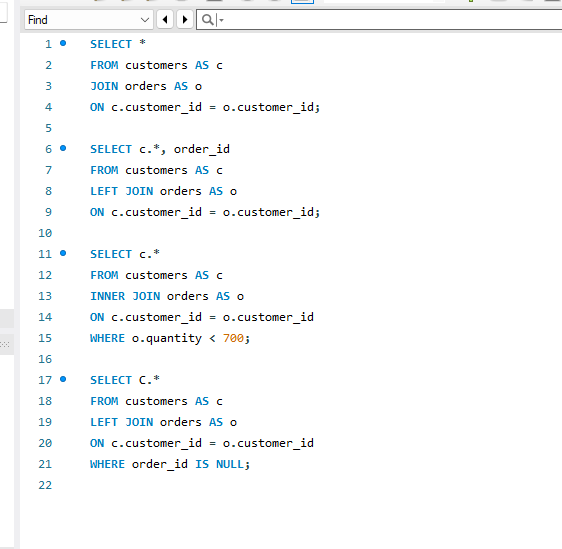Click line number 5 in gutter

click(x=48, y=128)
